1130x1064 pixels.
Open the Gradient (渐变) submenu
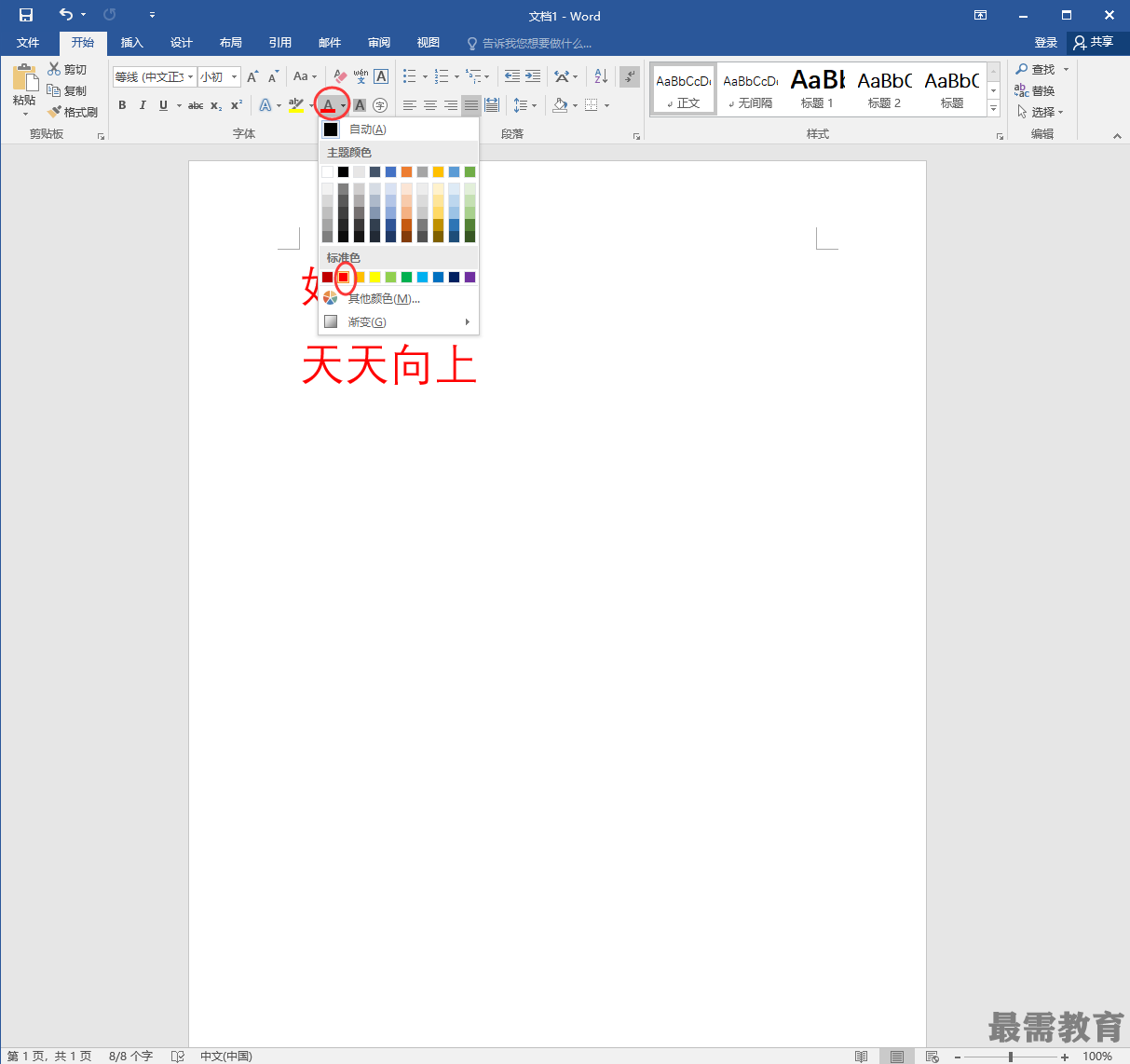tap(399, 321)
